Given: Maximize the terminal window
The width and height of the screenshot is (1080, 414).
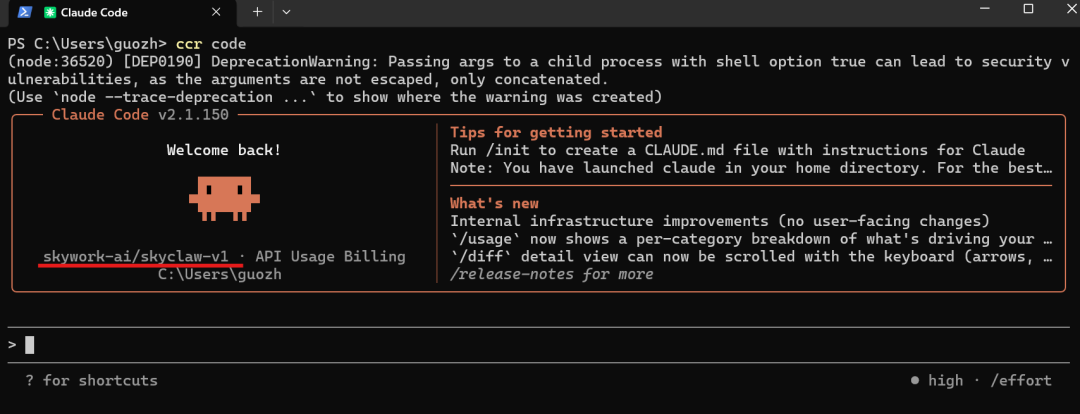Looking at the screenshot, I should click(x=1028, y=9).
